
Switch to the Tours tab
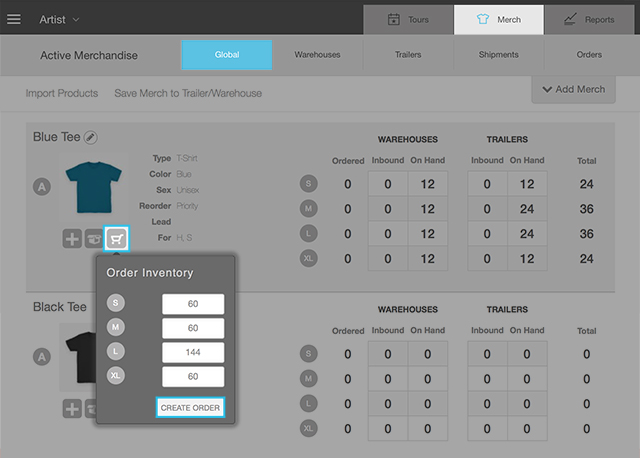[407, 19]
